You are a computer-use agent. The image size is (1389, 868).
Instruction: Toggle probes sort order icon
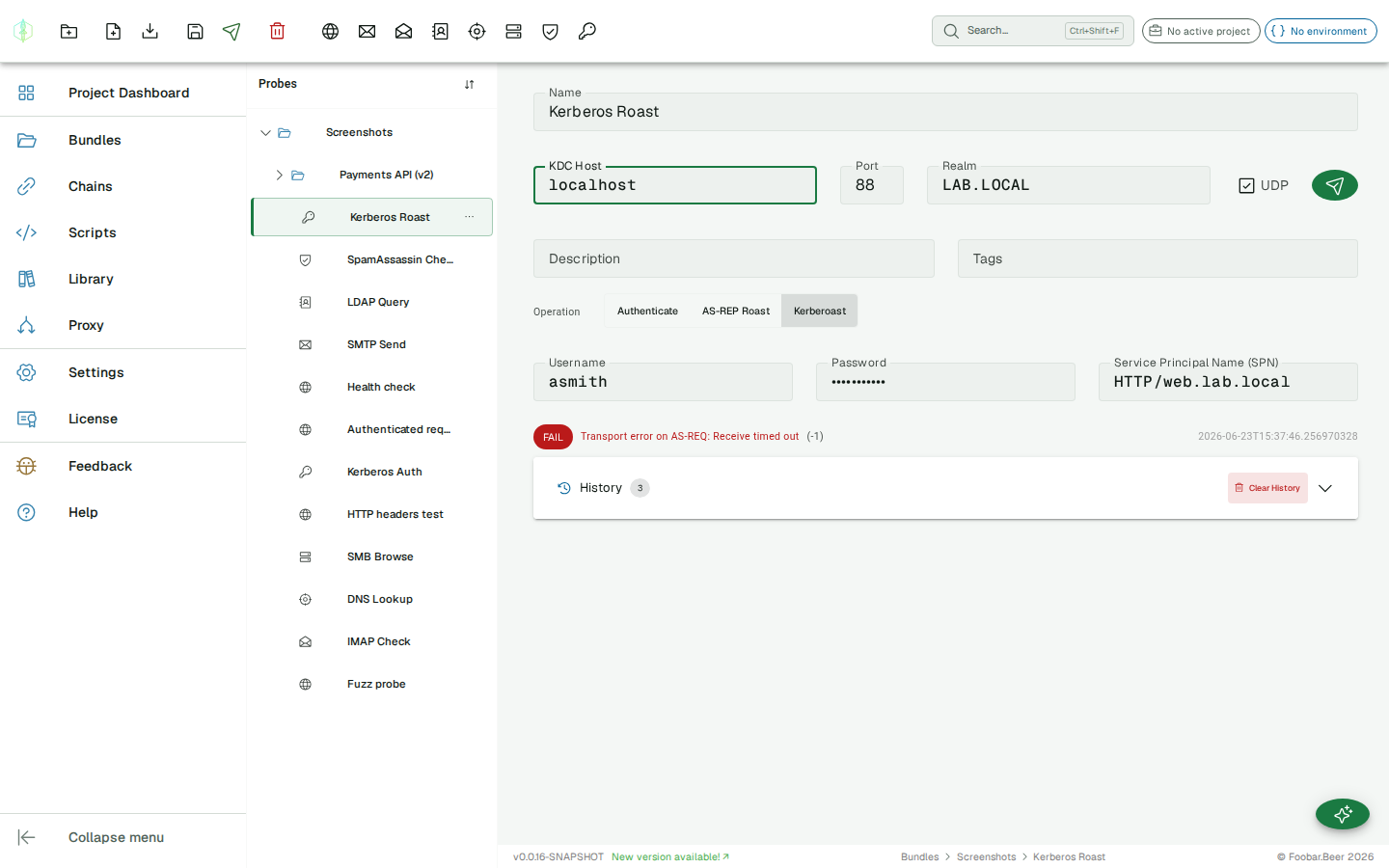click(469, 84)
